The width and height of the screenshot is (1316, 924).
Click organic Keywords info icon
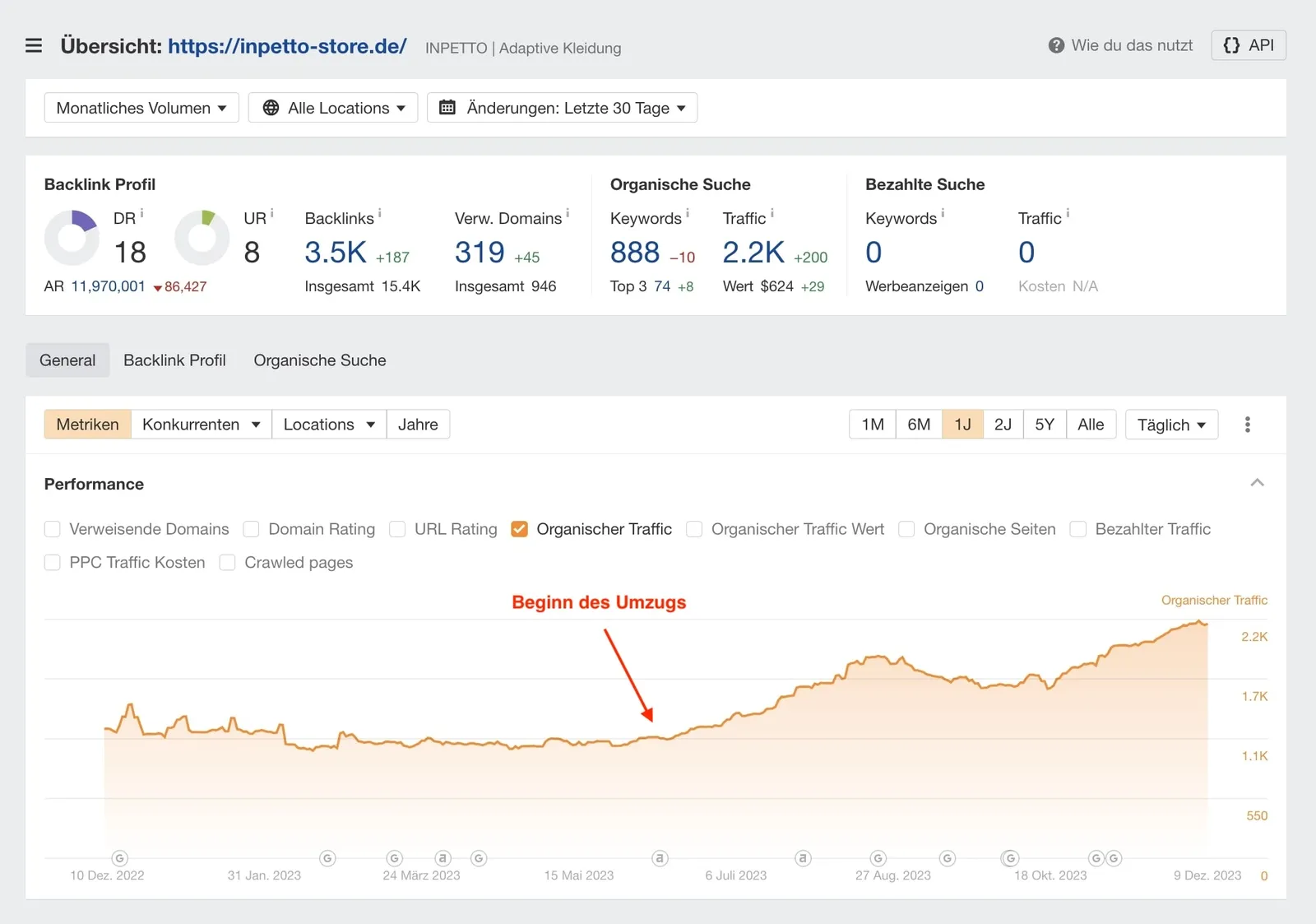pos(688,213)
